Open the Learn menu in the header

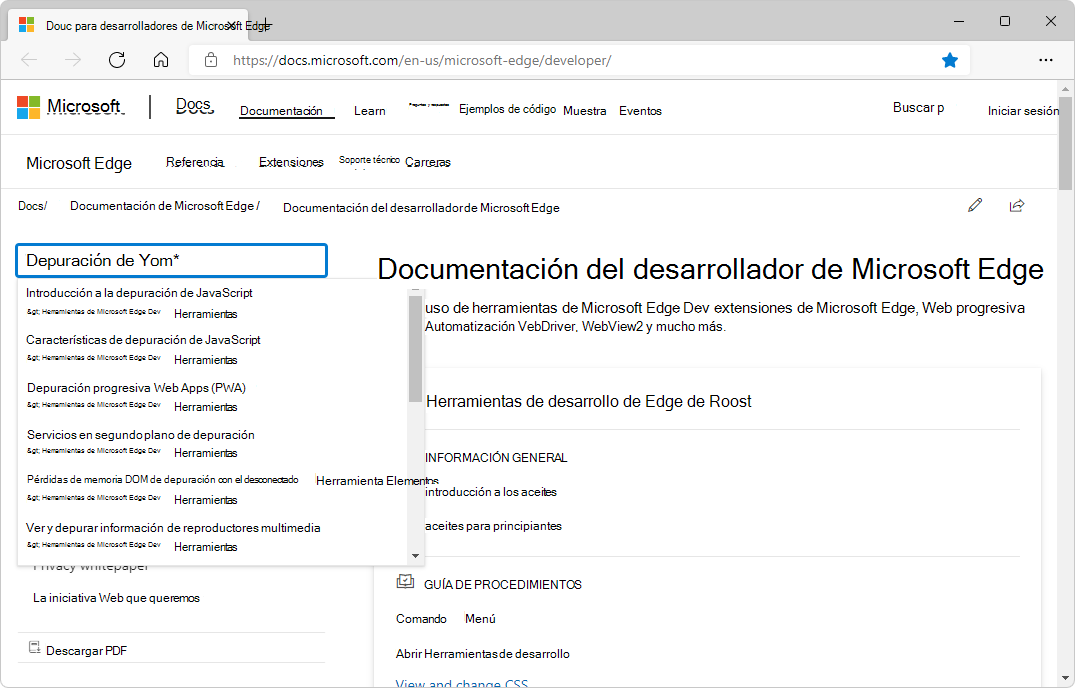click(x=369, y=110)
